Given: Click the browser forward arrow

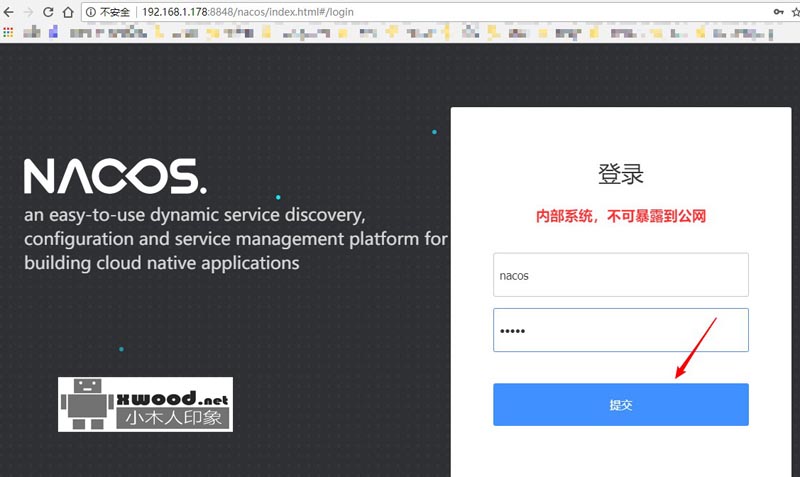Looking at the screenshot, I should [27, 12].
